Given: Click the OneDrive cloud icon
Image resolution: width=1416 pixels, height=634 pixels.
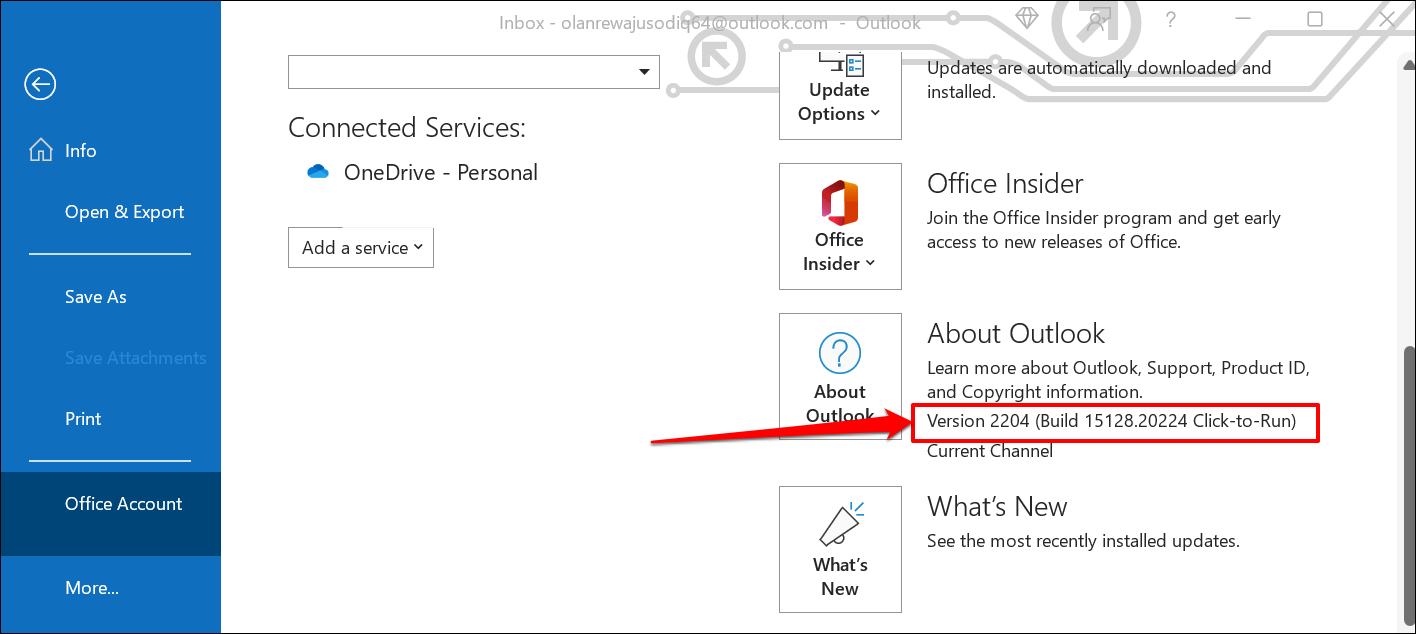Looking at the screenshot, I should (x=318, y=172).
